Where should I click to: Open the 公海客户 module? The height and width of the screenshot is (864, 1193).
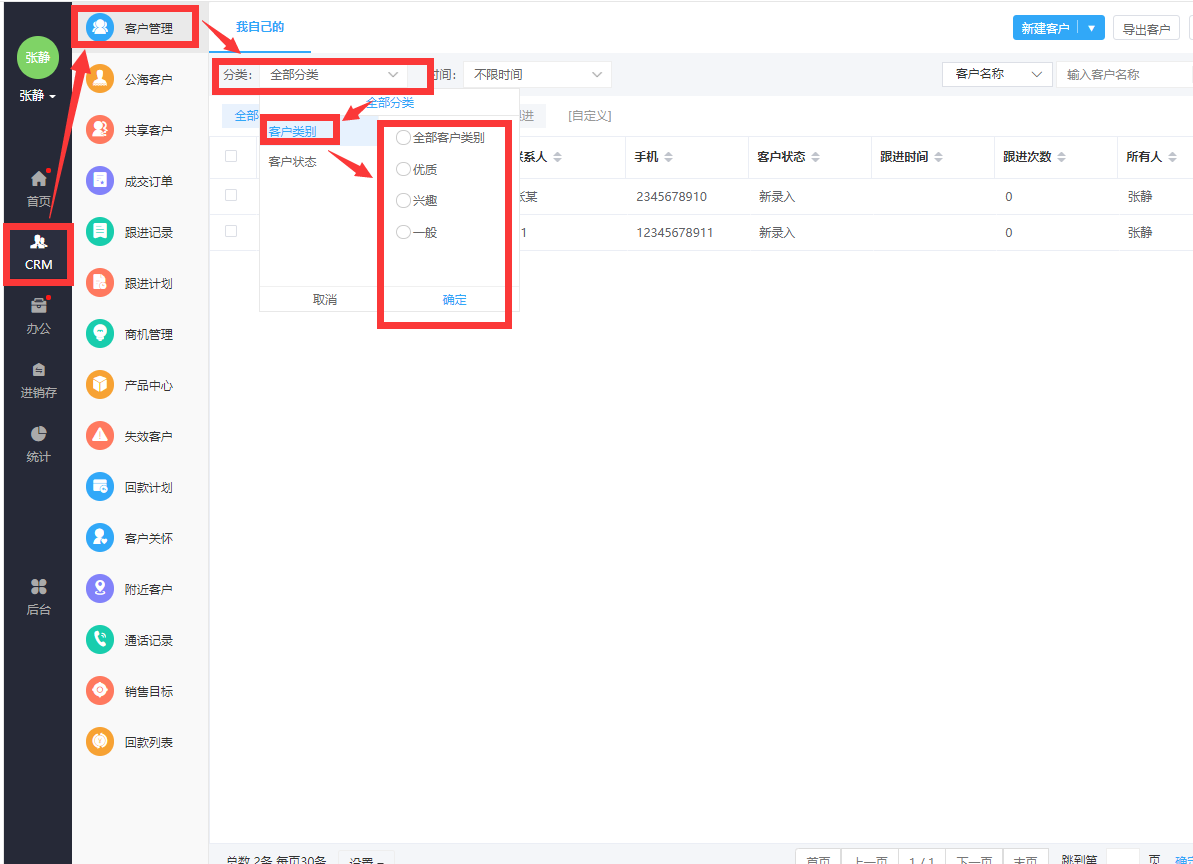pyautogui.click(x=136, y=79)
